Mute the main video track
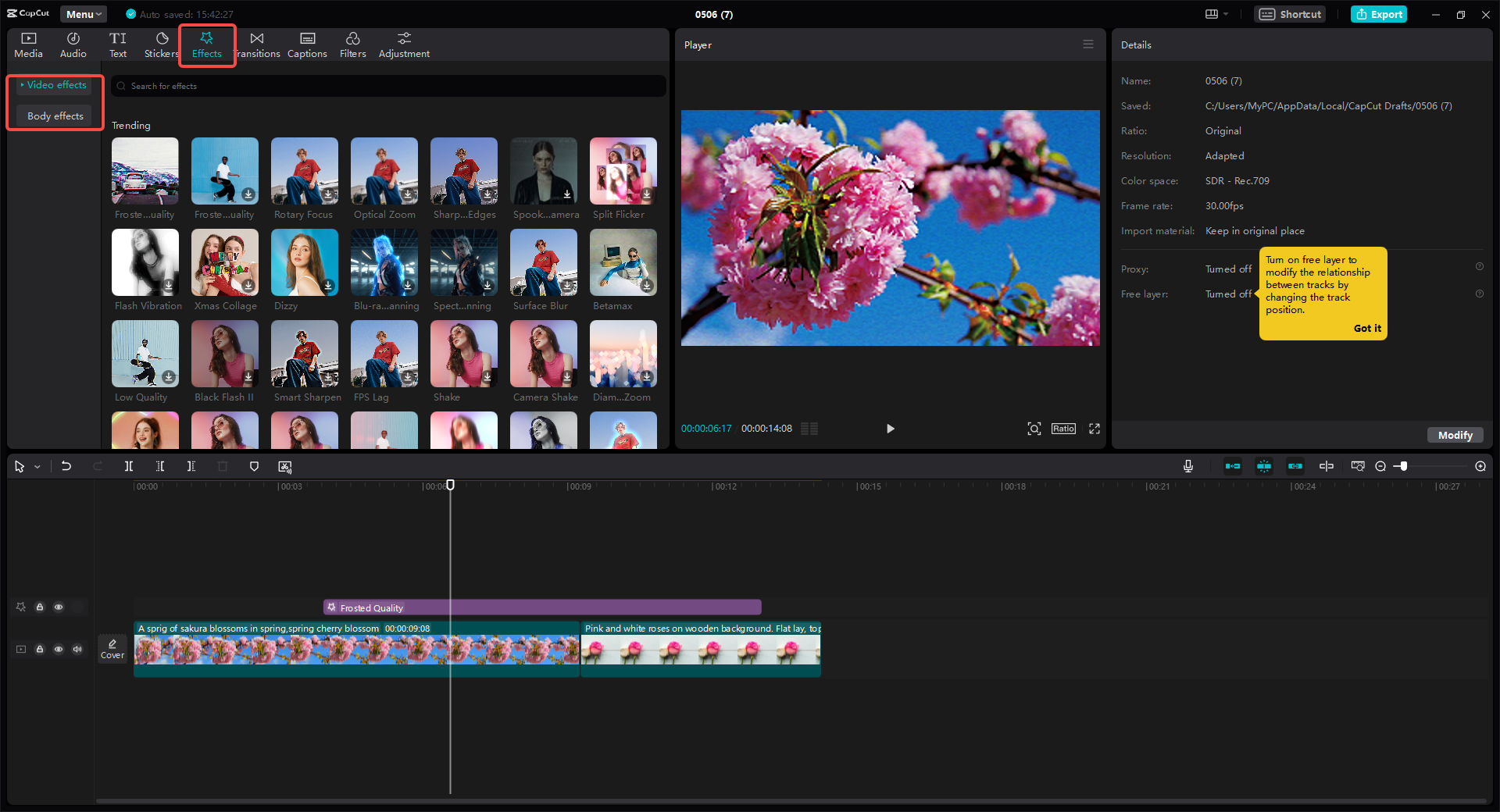 (x=77, y=649)
